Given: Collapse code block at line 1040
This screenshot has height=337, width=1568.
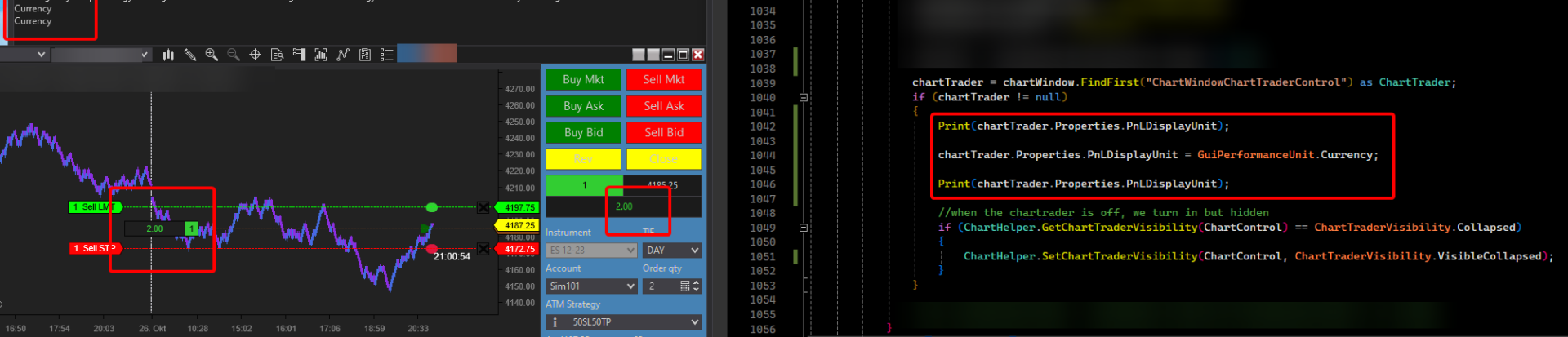Looking at the screenshot, I should pos(804,98).
